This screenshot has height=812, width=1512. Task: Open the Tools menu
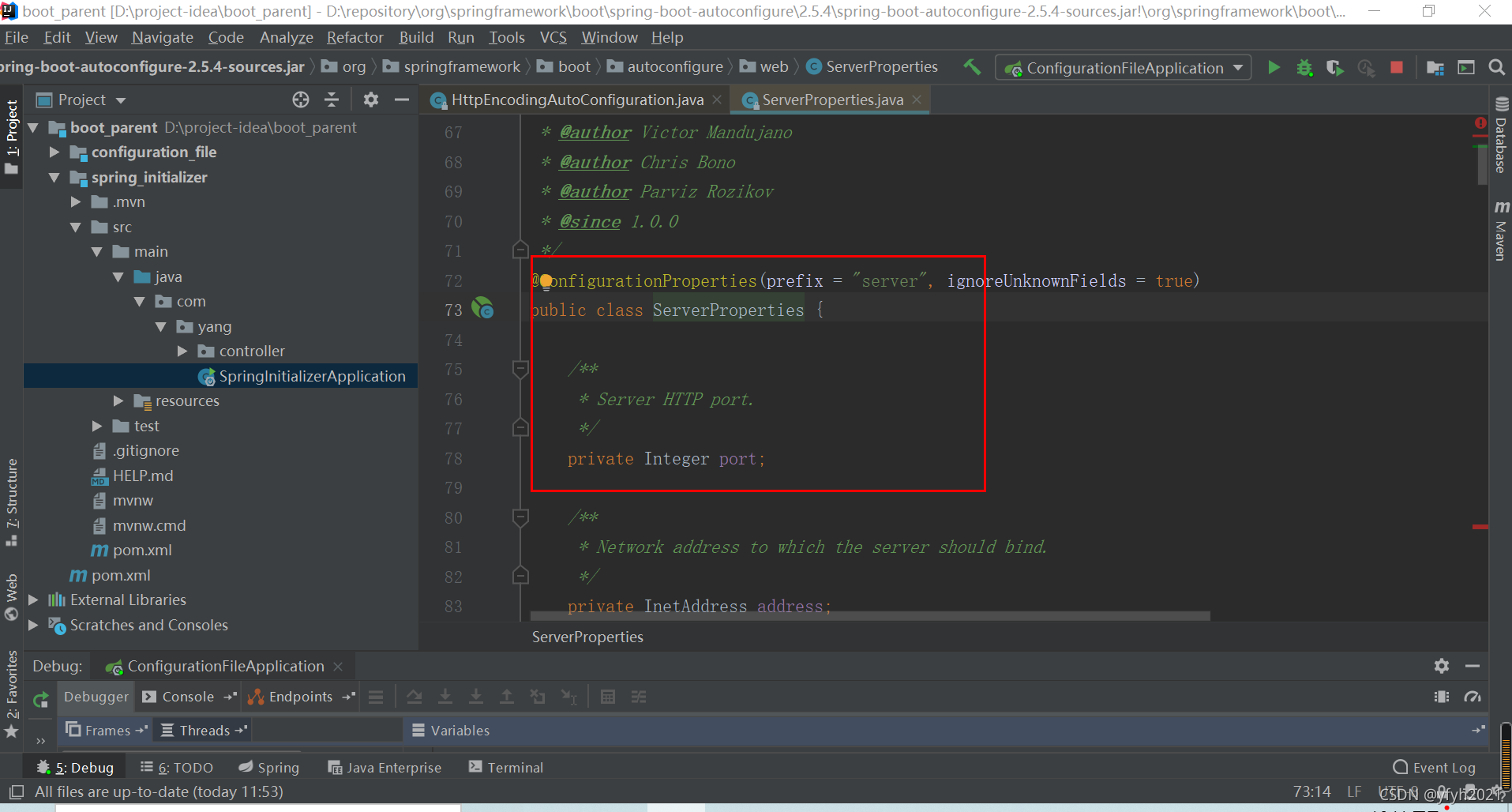(506, 37)
